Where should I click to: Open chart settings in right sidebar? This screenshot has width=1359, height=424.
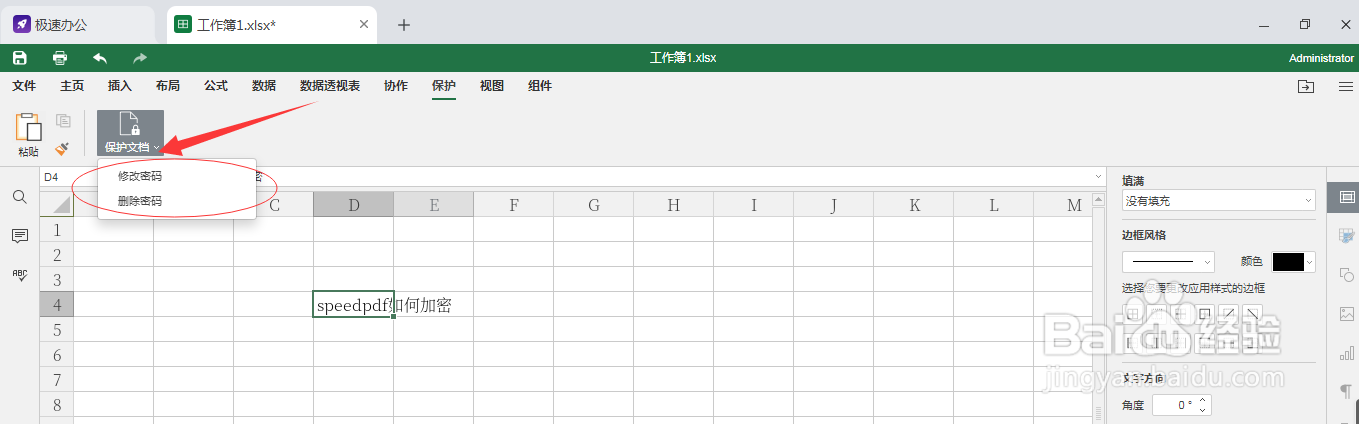click(x=1346, y=352)
